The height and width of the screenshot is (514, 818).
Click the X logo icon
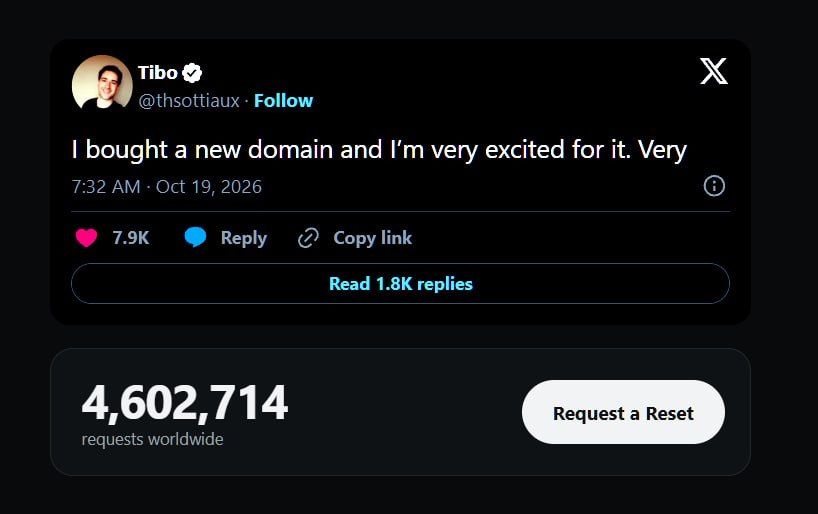click(x=713, y=71)
